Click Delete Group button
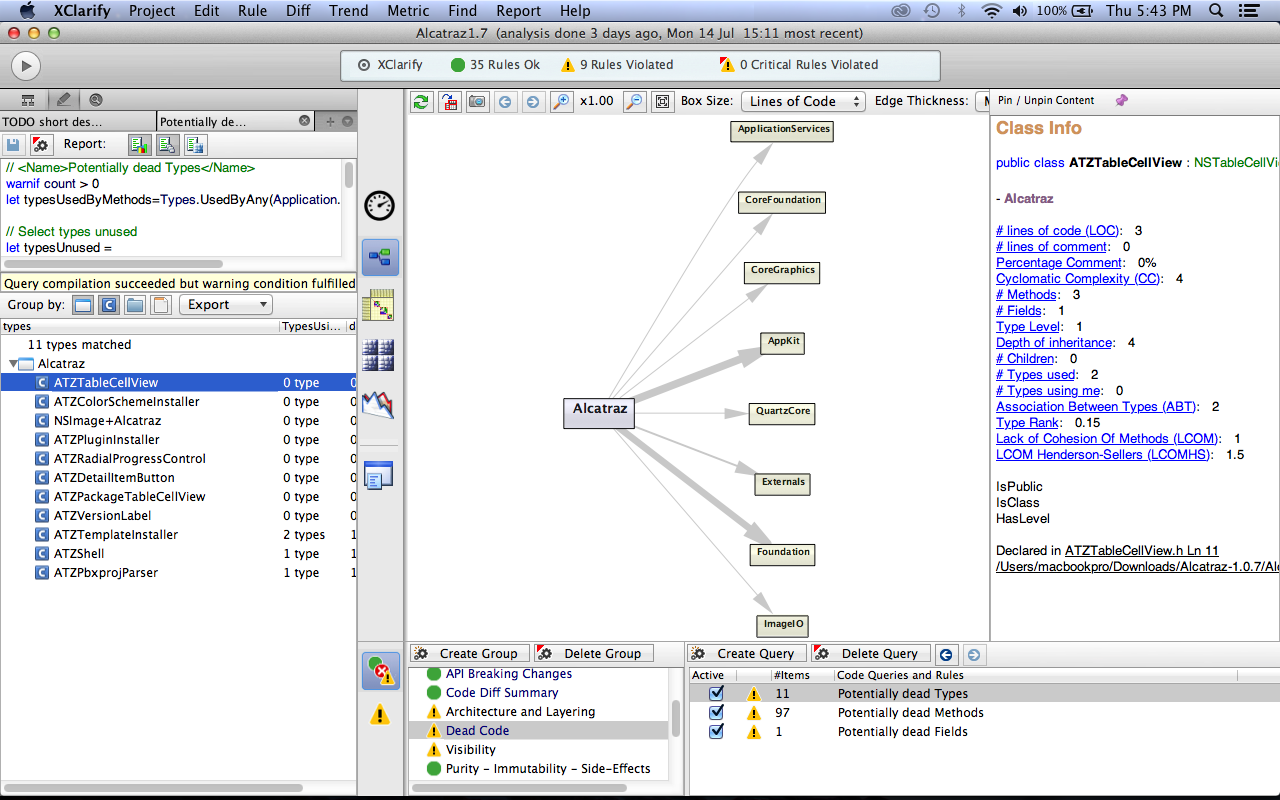 point(592,654)
